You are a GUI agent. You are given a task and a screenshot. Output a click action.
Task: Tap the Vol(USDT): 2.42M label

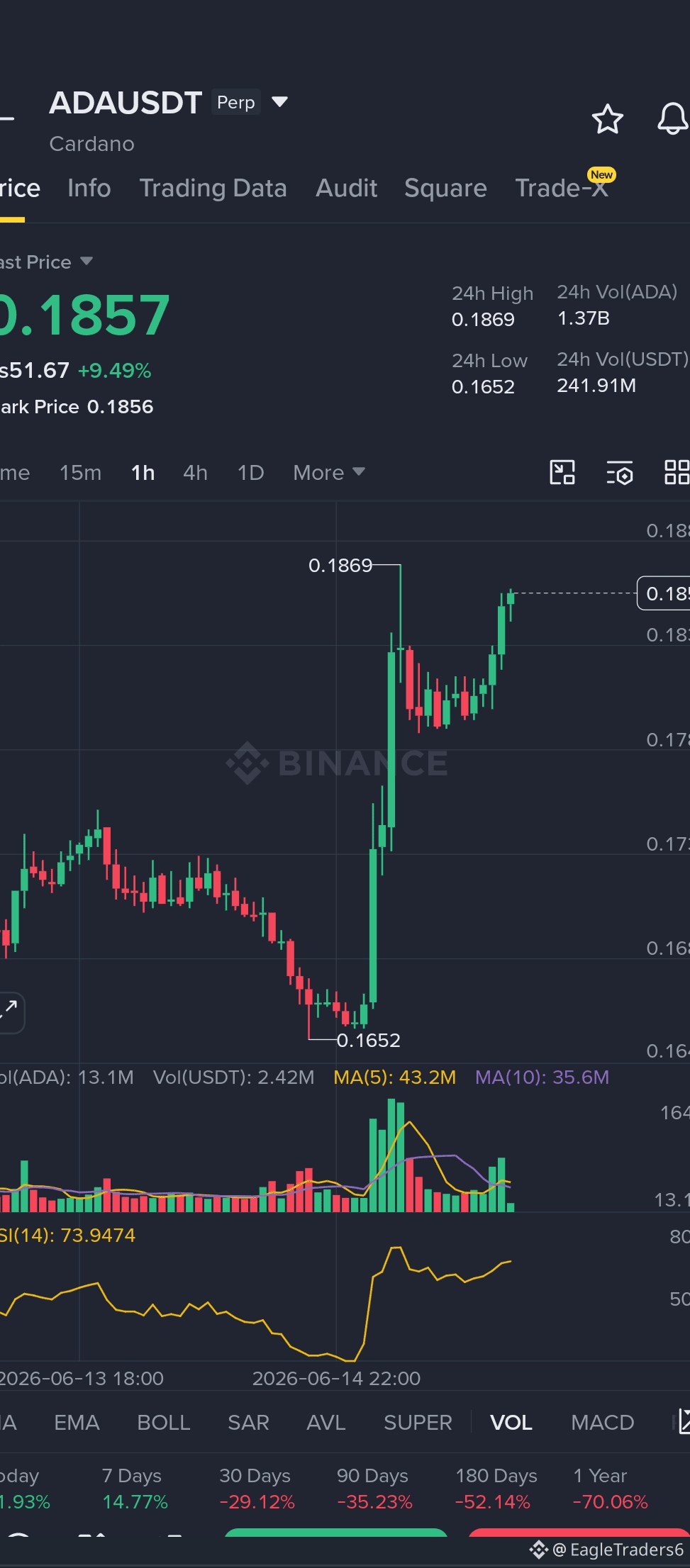click(233, 1077)
